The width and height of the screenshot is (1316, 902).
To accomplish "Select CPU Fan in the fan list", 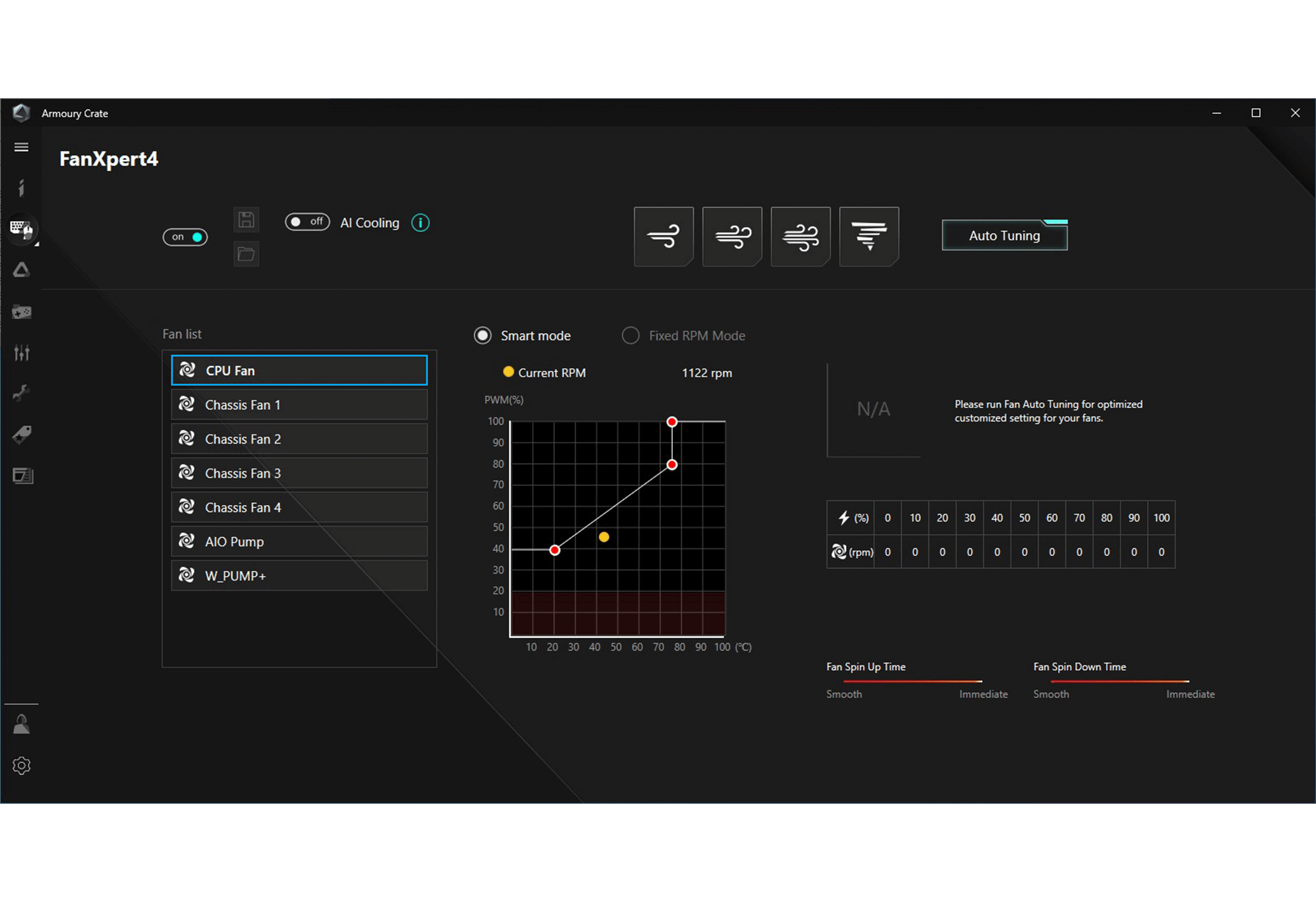I will (299, 371).
